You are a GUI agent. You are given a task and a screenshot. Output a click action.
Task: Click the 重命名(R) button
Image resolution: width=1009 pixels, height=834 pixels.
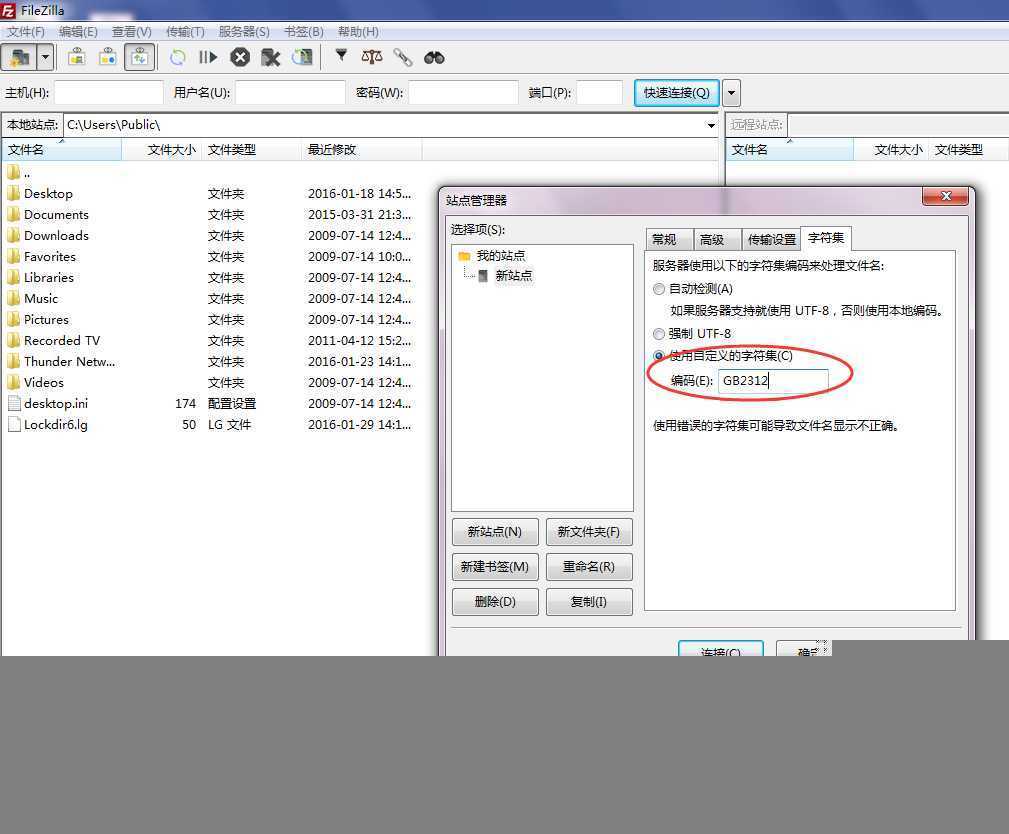tap(589, 566)
